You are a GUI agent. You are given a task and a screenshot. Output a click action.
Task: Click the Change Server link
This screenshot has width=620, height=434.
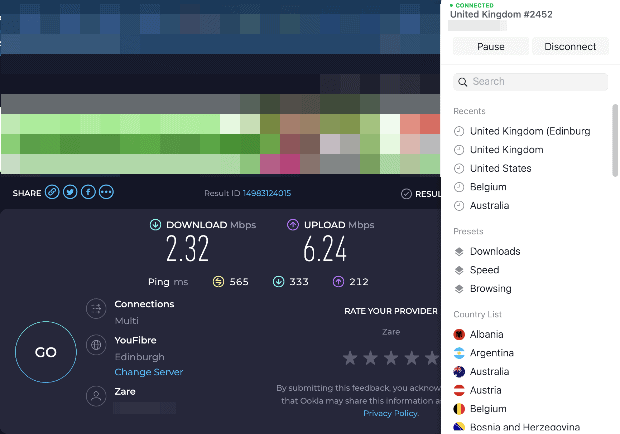pos(149,372)
